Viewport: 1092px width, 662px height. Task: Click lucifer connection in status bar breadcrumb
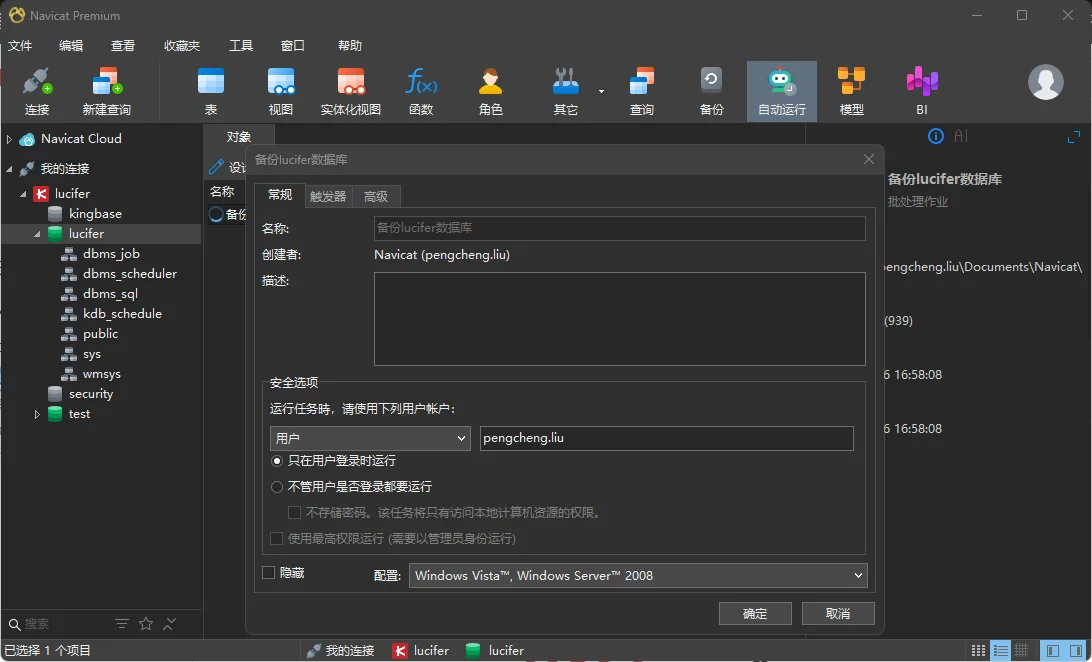(x=421, y=650)
